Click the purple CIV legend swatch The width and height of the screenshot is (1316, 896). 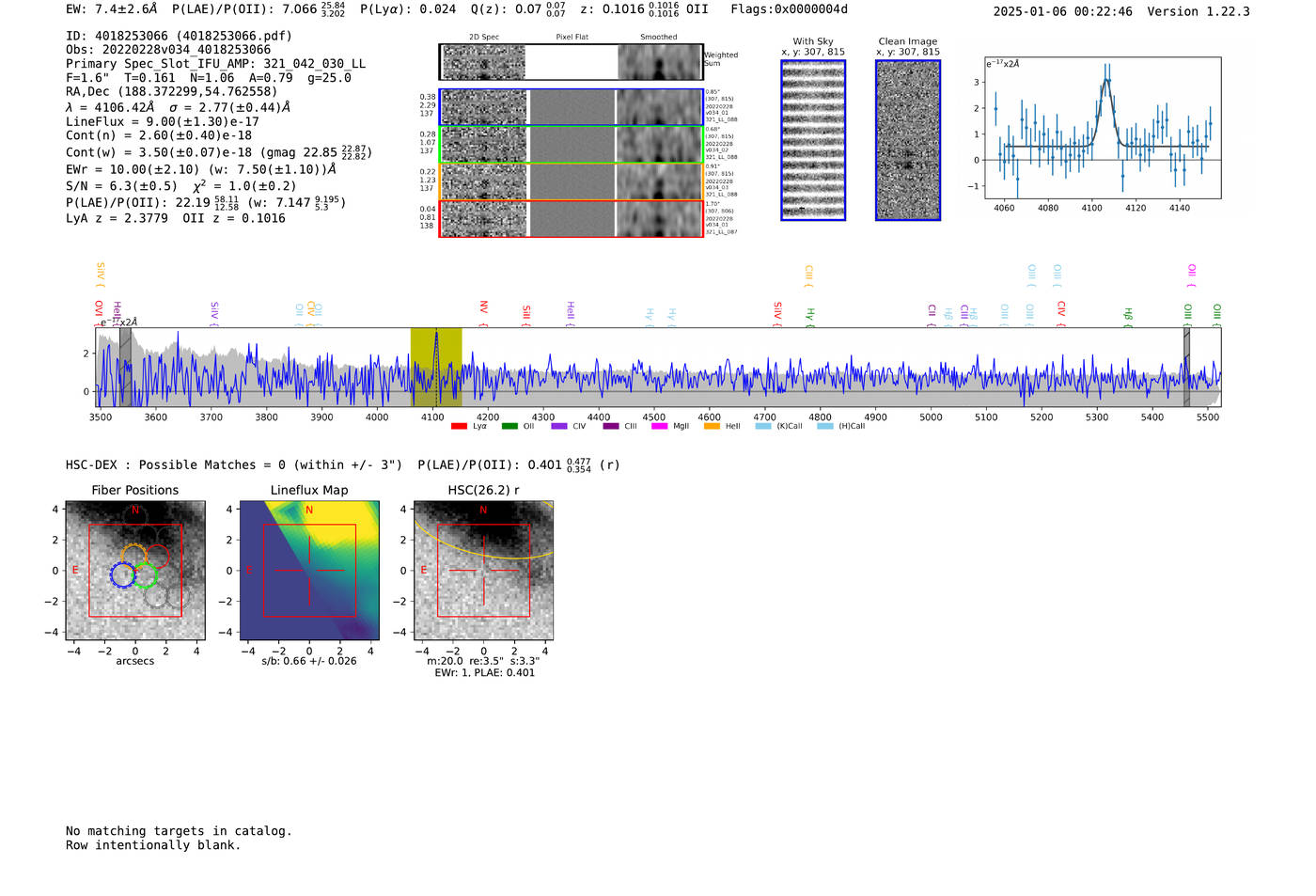pyautogui.click(x=559, y=426)
